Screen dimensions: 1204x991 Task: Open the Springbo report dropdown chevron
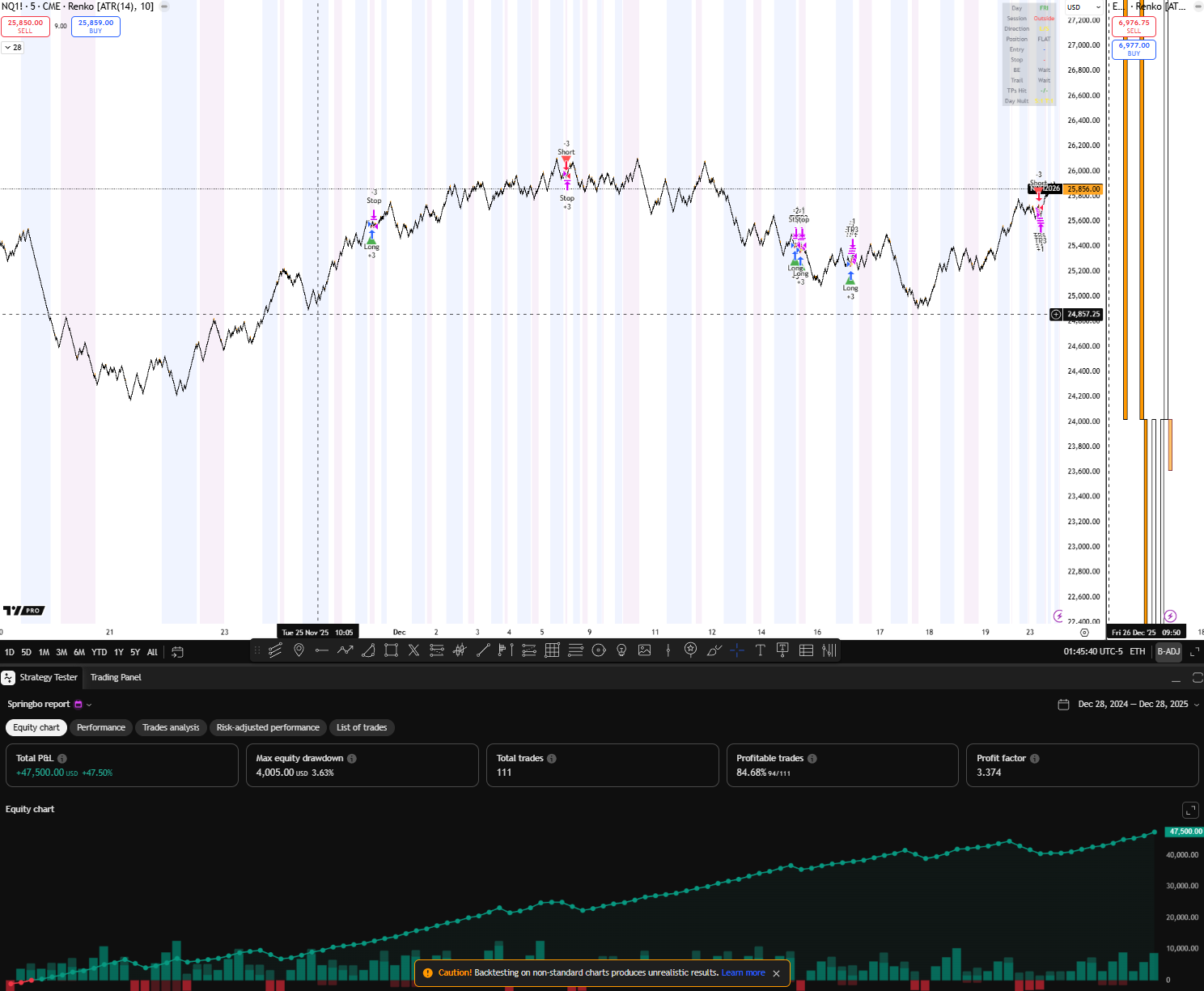coord(87,704)
